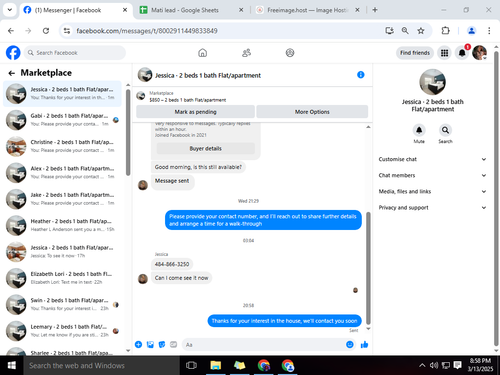The width and height of the screenshot is (500, 375).
Task: Switch to the Freeimage.host tab
Action: (307, 10)
